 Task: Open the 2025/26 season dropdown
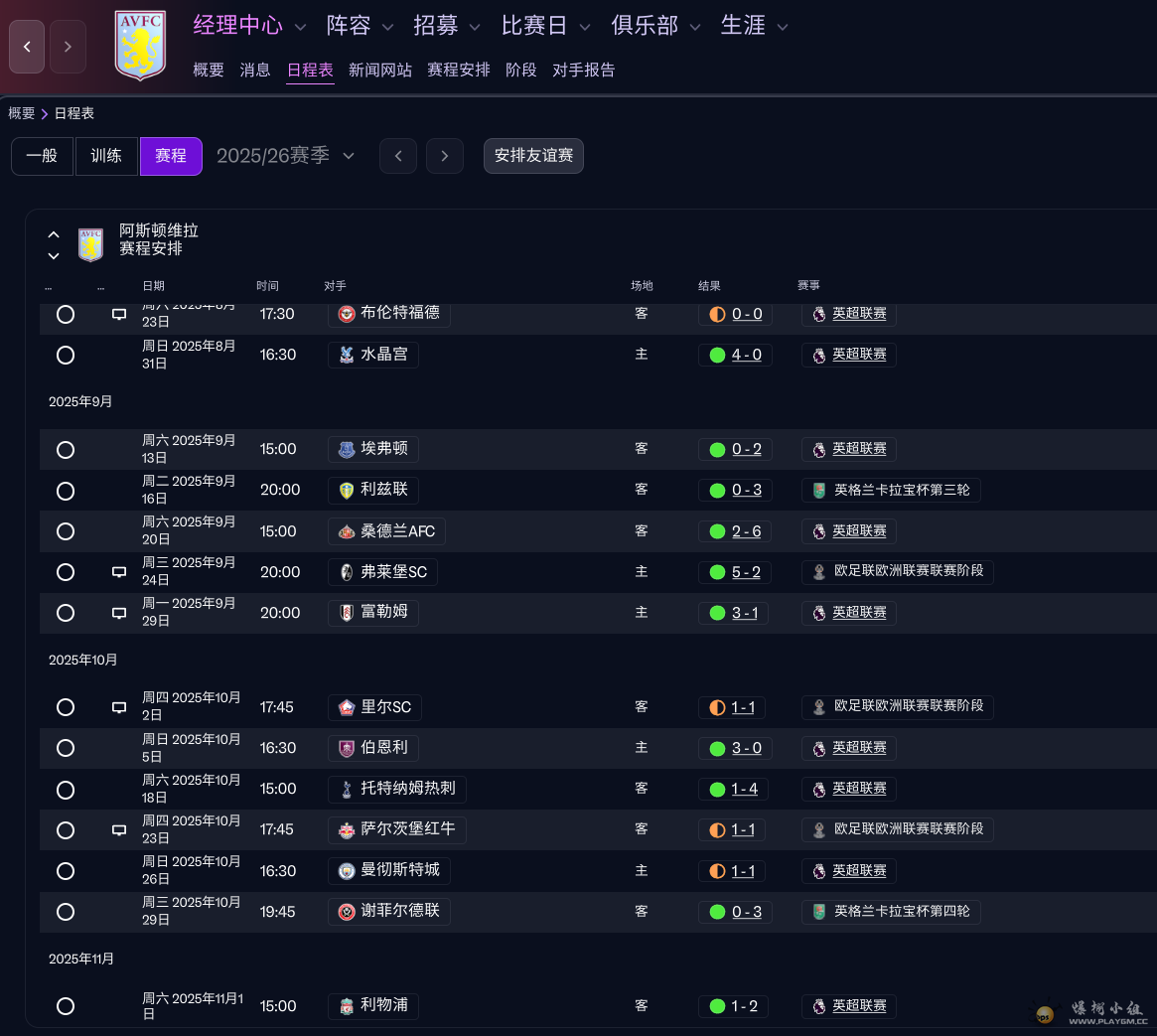(x=286, y=156)
